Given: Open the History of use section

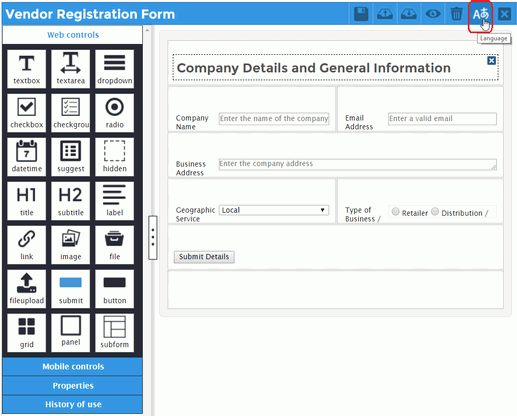Looking at the screenshot, I should coord(73,404).
